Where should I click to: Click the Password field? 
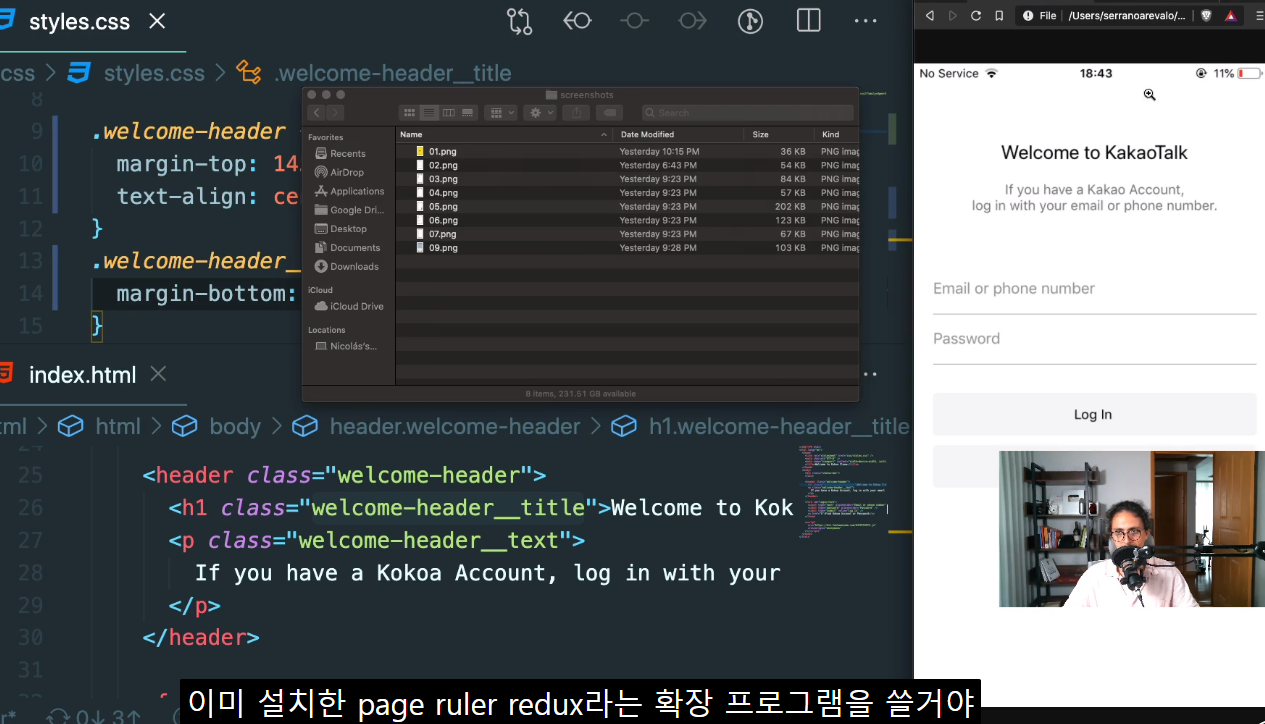(x=1094, y=339)
